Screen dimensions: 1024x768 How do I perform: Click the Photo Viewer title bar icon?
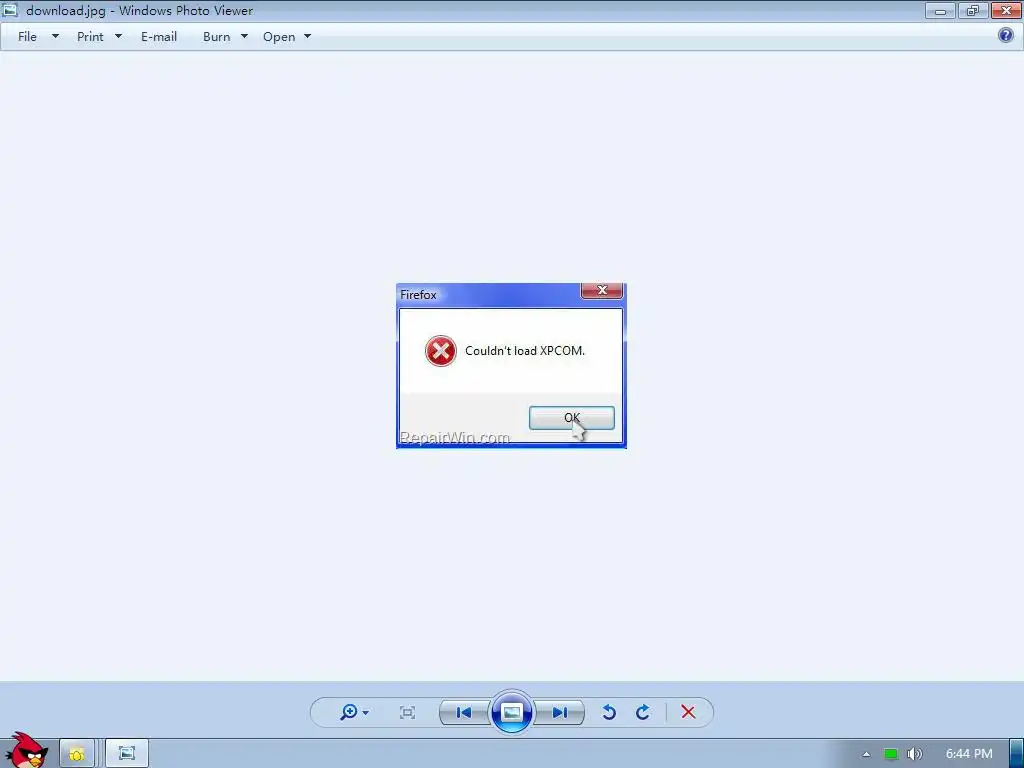coord(10,10)
